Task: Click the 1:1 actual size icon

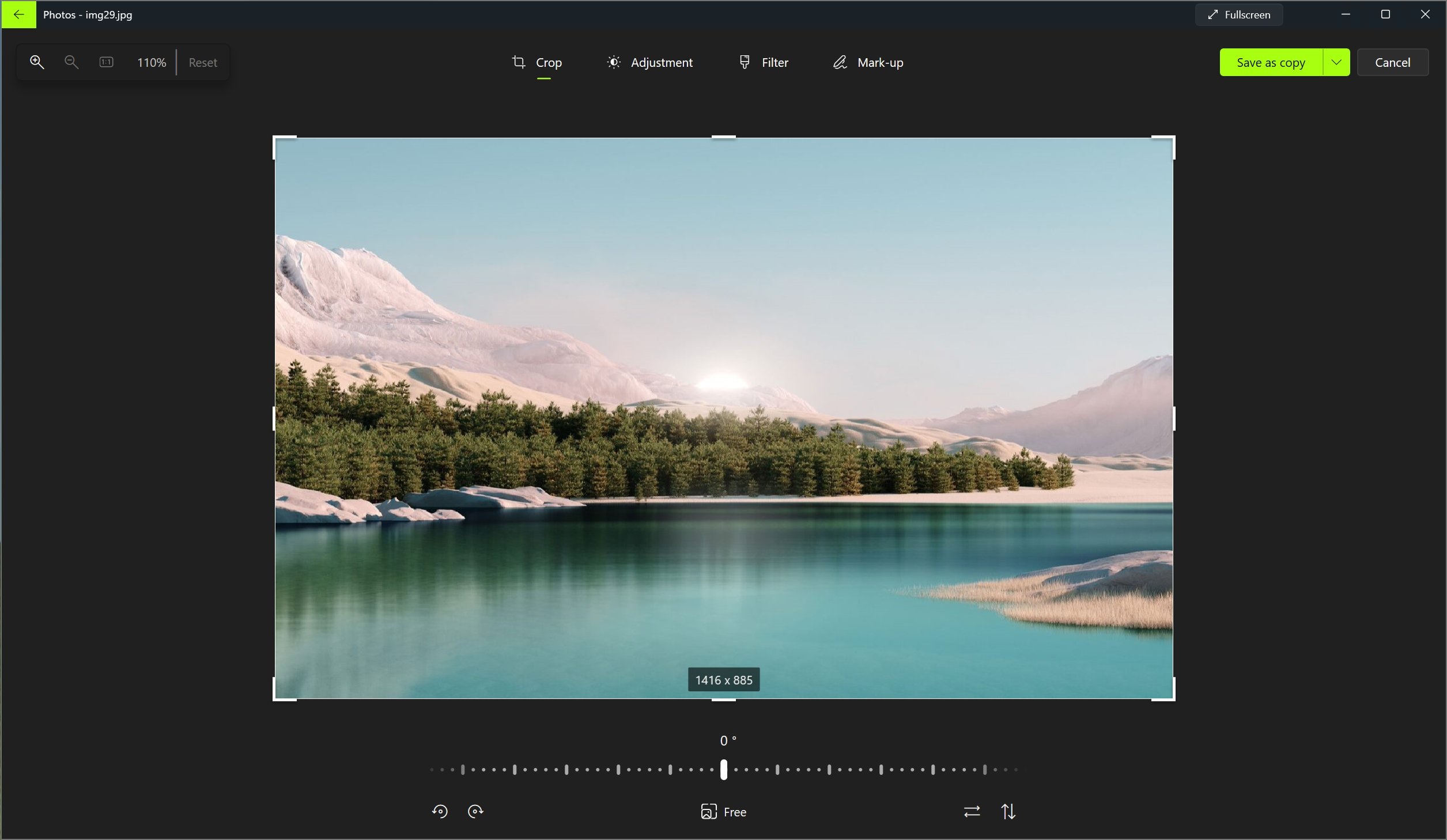Action: (x=106, y=62)
